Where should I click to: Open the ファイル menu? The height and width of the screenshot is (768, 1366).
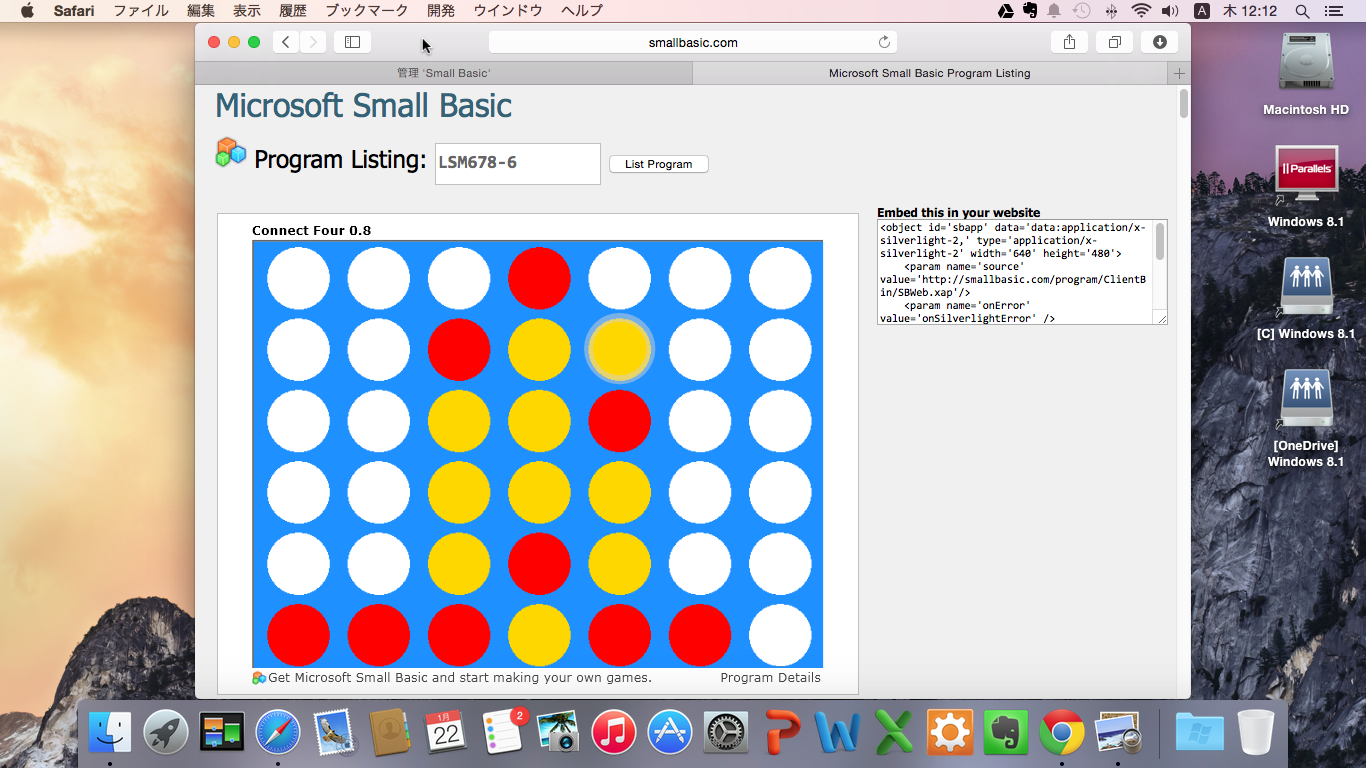point(141,11)
